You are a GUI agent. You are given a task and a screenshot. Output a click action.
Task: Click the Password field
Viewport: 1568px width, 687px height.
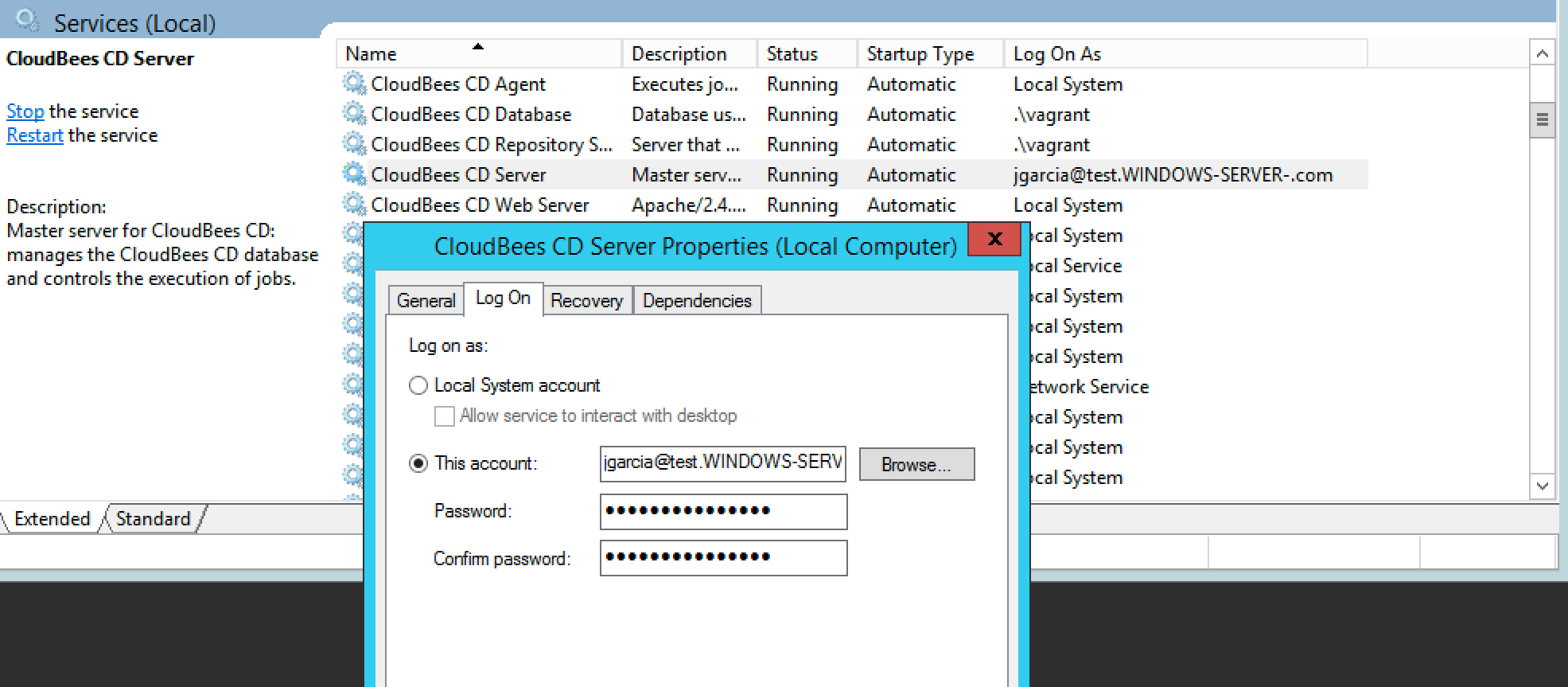tap(723, 511)
